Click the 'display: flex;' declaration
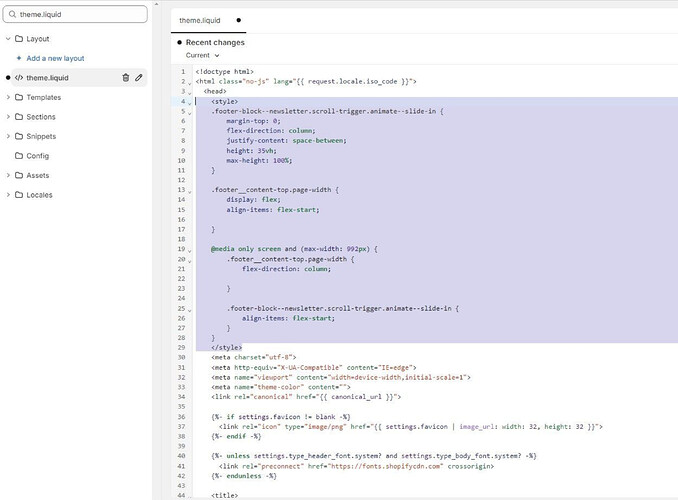 tap(253, 199)
